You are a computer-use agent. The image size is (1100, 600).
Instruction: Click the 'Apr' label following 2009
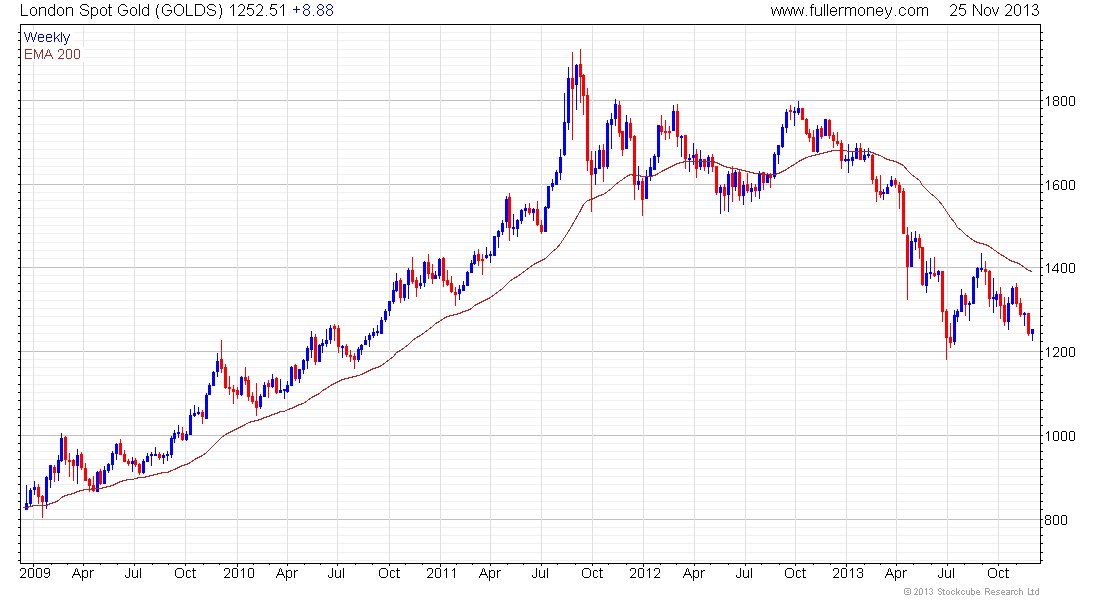(83, 574)
